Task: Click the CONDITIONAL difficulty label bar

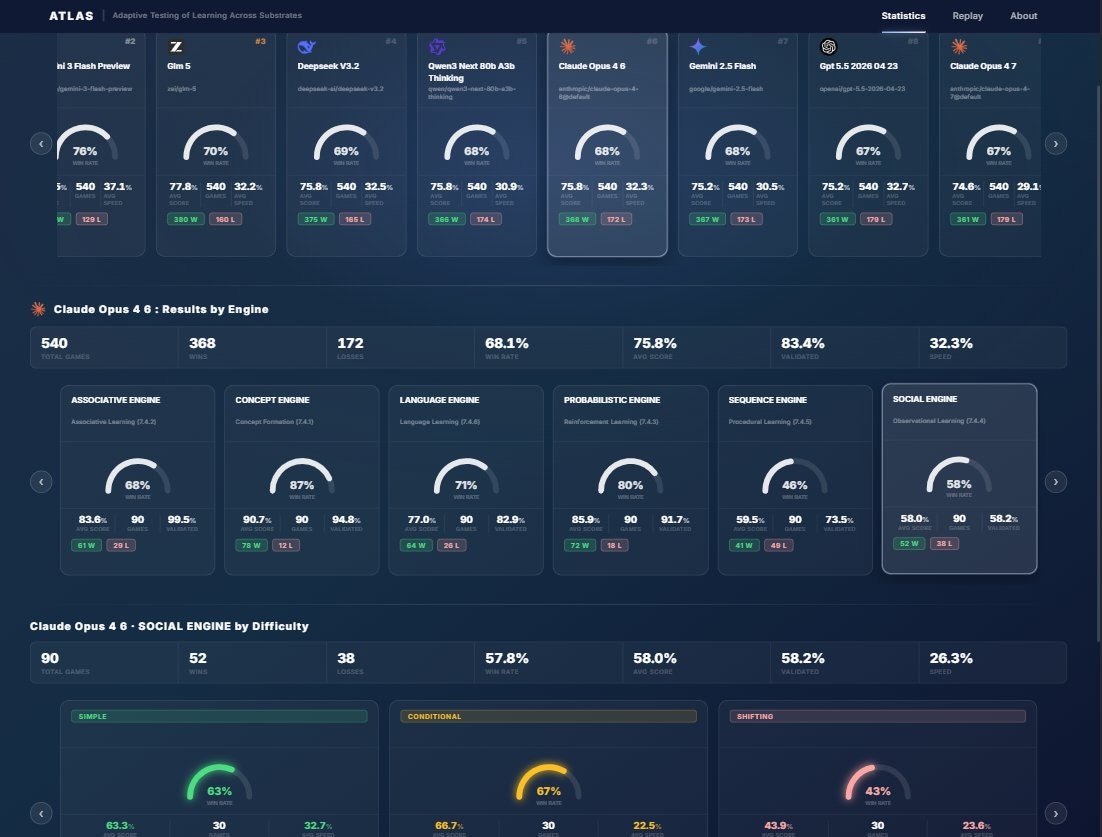Action: click(548, 716)
